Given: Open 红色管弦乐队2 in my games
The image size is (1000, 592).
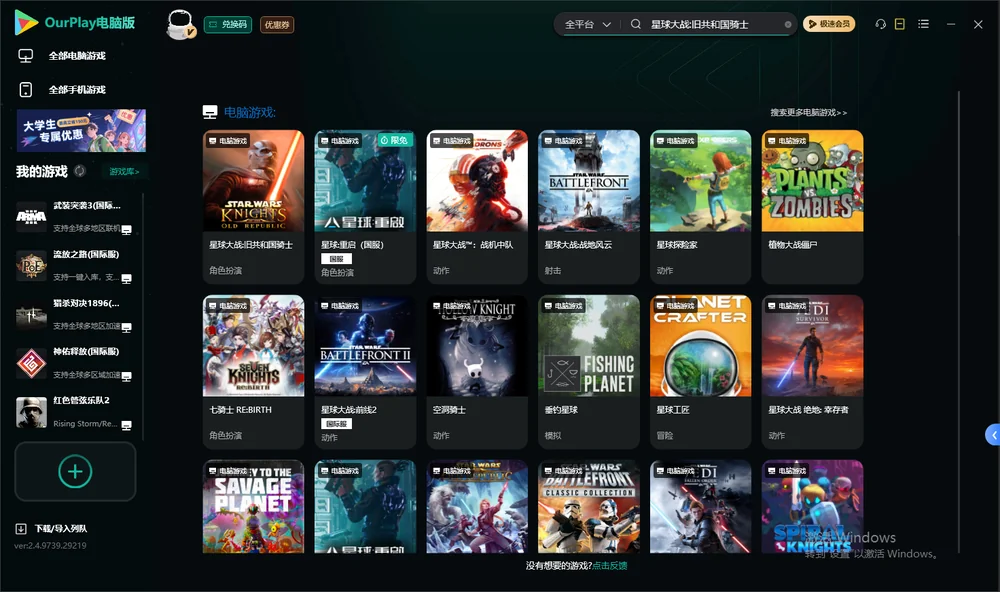Looking at the screenshot, I should coord(75,412).
